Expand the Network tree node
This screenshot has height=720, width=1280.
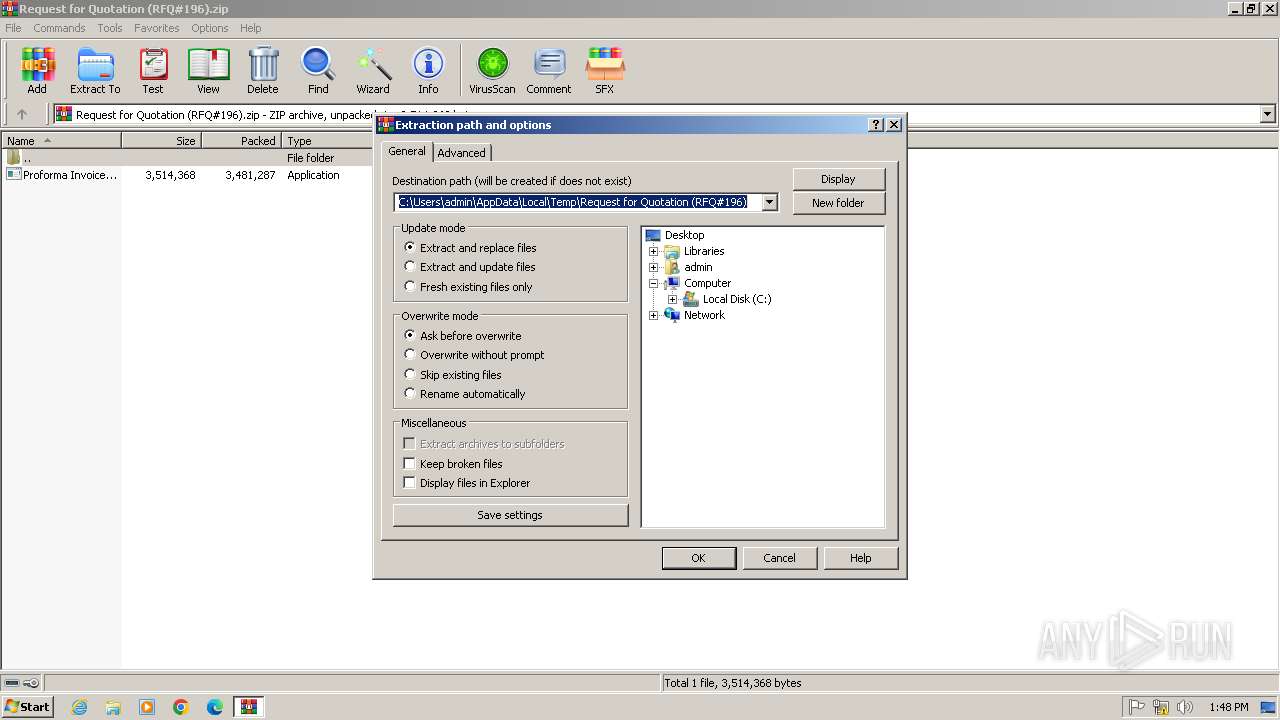(x=654, y=315)
